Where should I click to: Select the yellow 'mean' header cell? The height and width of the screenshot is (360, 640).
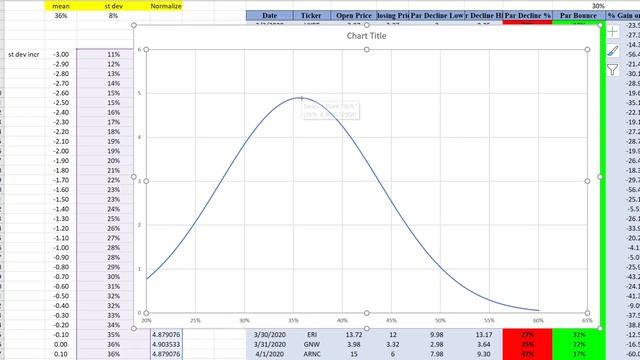click(61, 6)
